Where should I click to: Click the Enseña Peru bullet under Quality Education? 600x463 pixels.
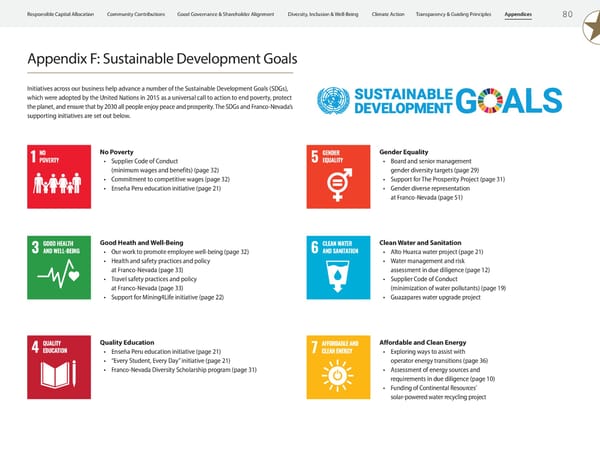166,351
